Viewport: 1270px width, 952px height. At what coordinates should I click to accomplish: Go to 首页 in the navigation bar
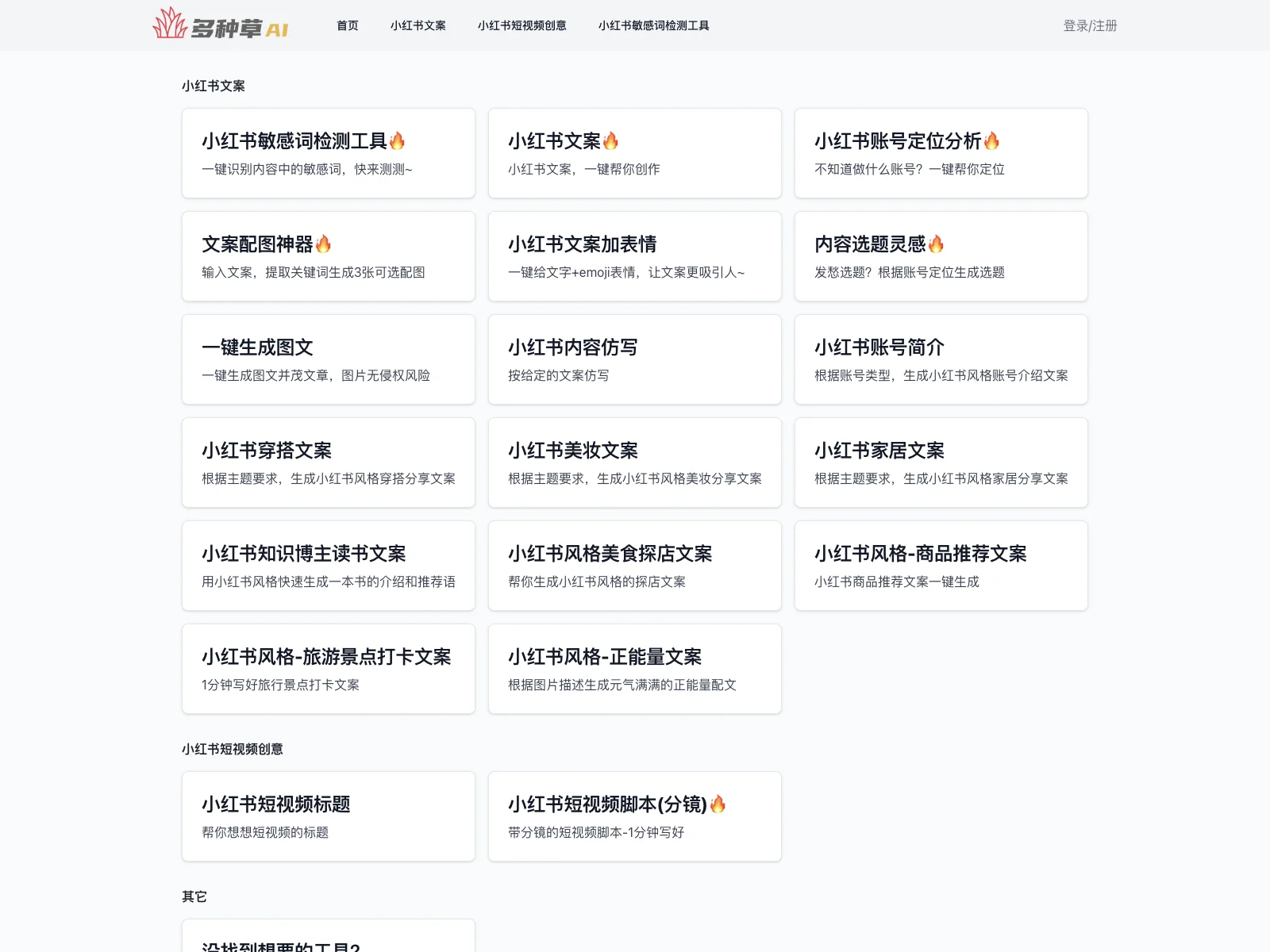(348, 25)
